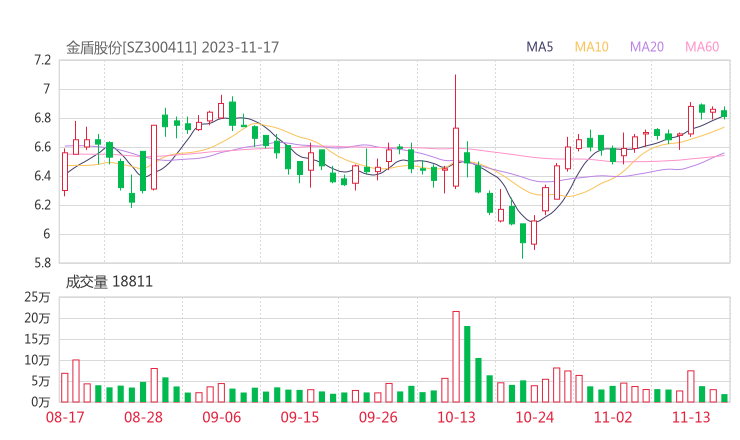Click the last green candlestick on the right
The height and width of the screenshot is (440, 740).
point(724,113)
